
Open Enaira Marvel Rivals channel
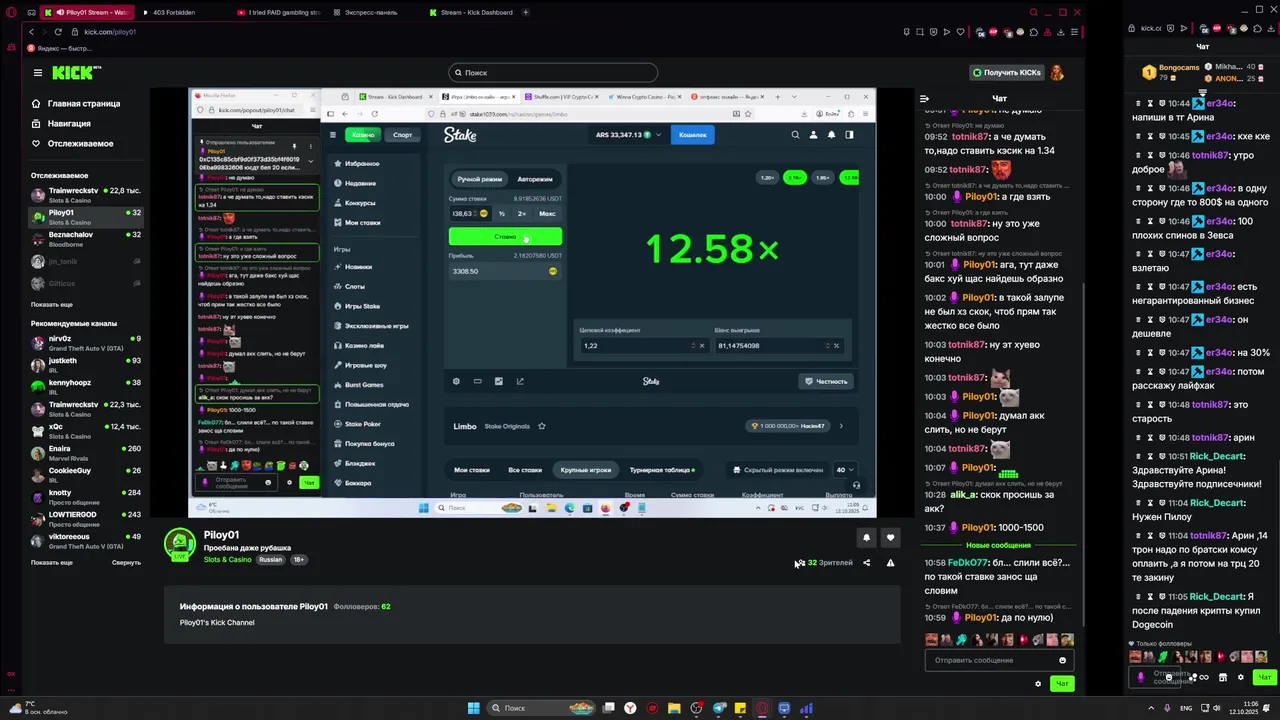point(86,451)
